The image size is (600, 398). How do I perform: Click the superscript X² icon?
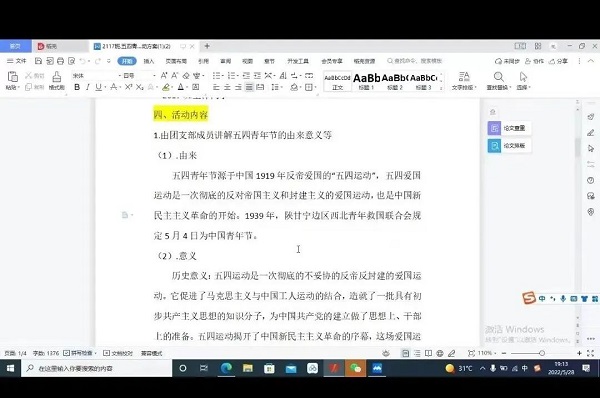[x=129, y=87]
